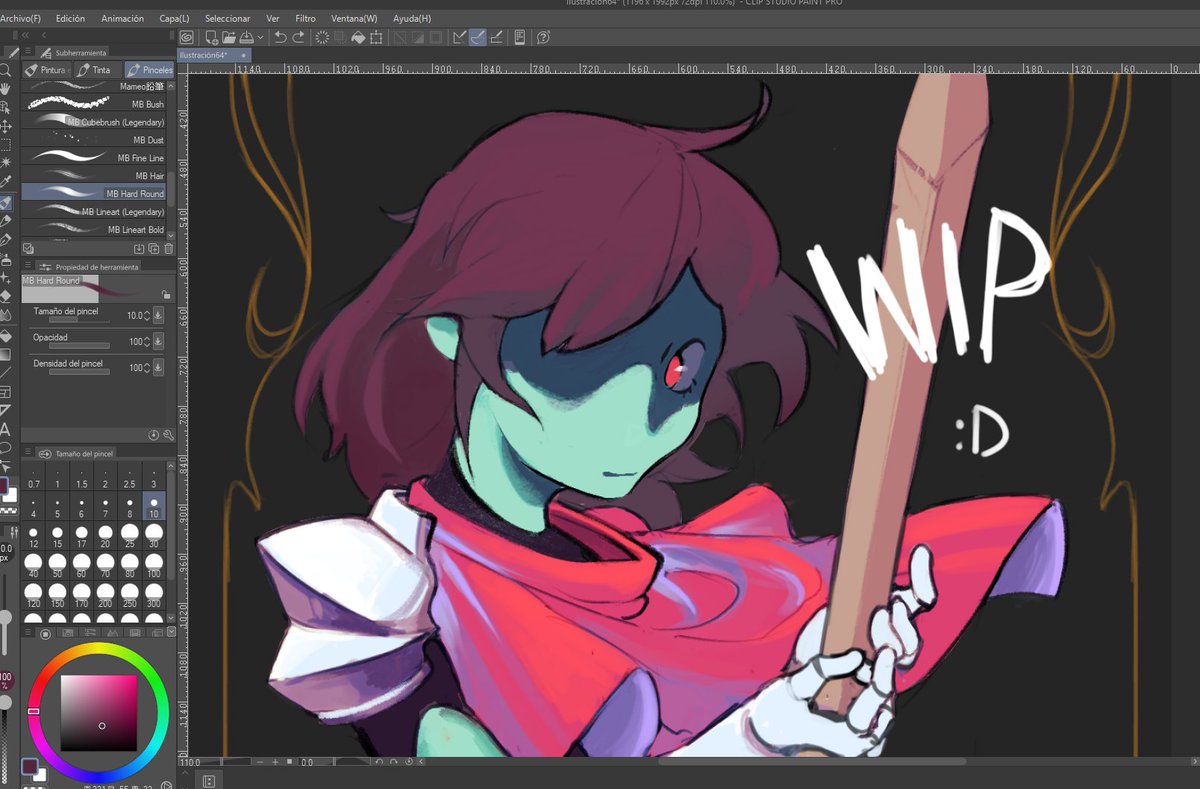Open the Tamaño del pincel panel menu
The image size is (1200, 789).
[x=27, y=452]
